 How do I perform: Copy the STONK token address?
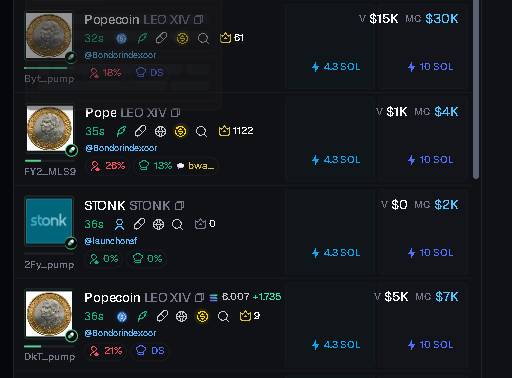pyautogui.click(x=180, y=206)
